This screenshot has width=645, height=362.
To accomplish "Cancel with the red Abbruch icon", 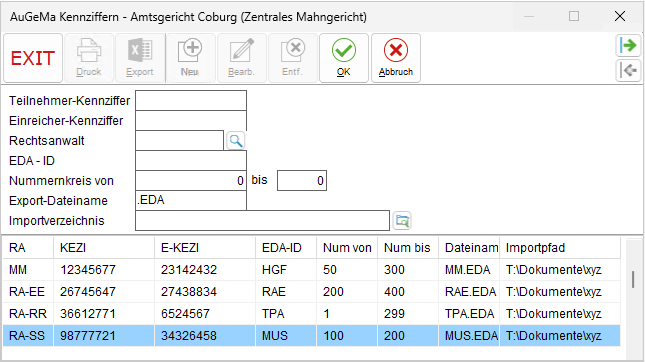I will (396, 58).
